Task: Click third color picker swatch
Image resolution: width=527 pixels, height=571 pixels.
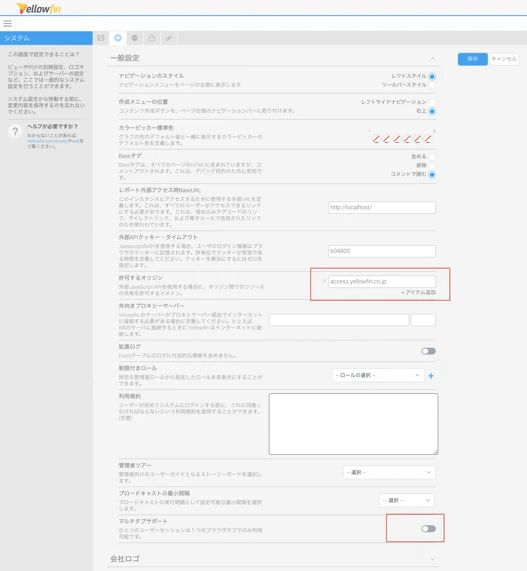Action: tap(397, 139)
